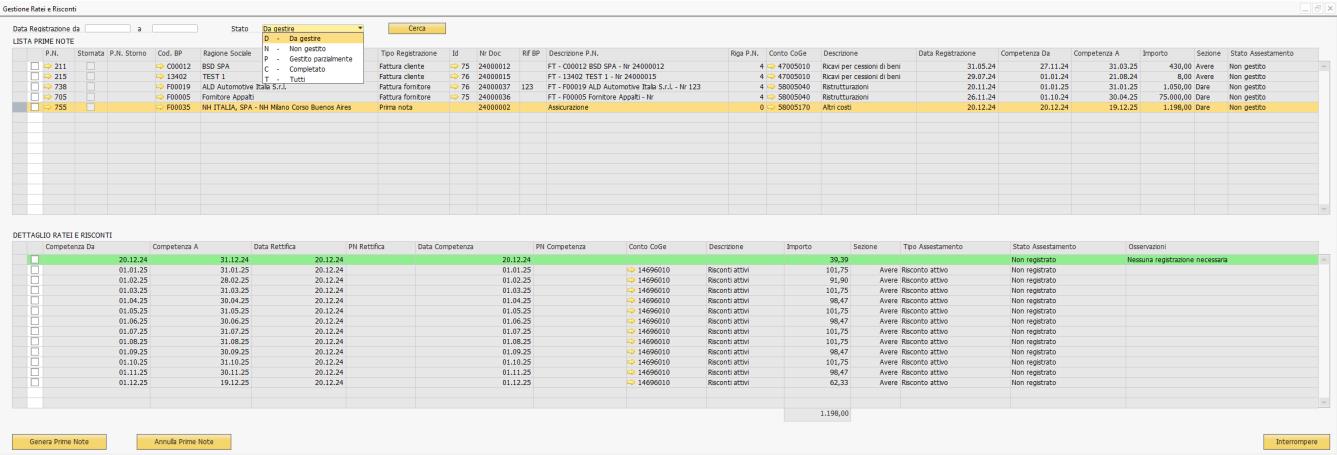Focus the Data Registrazione 'a' end-date field
1337x455 pixels.
tap(175, 28)
